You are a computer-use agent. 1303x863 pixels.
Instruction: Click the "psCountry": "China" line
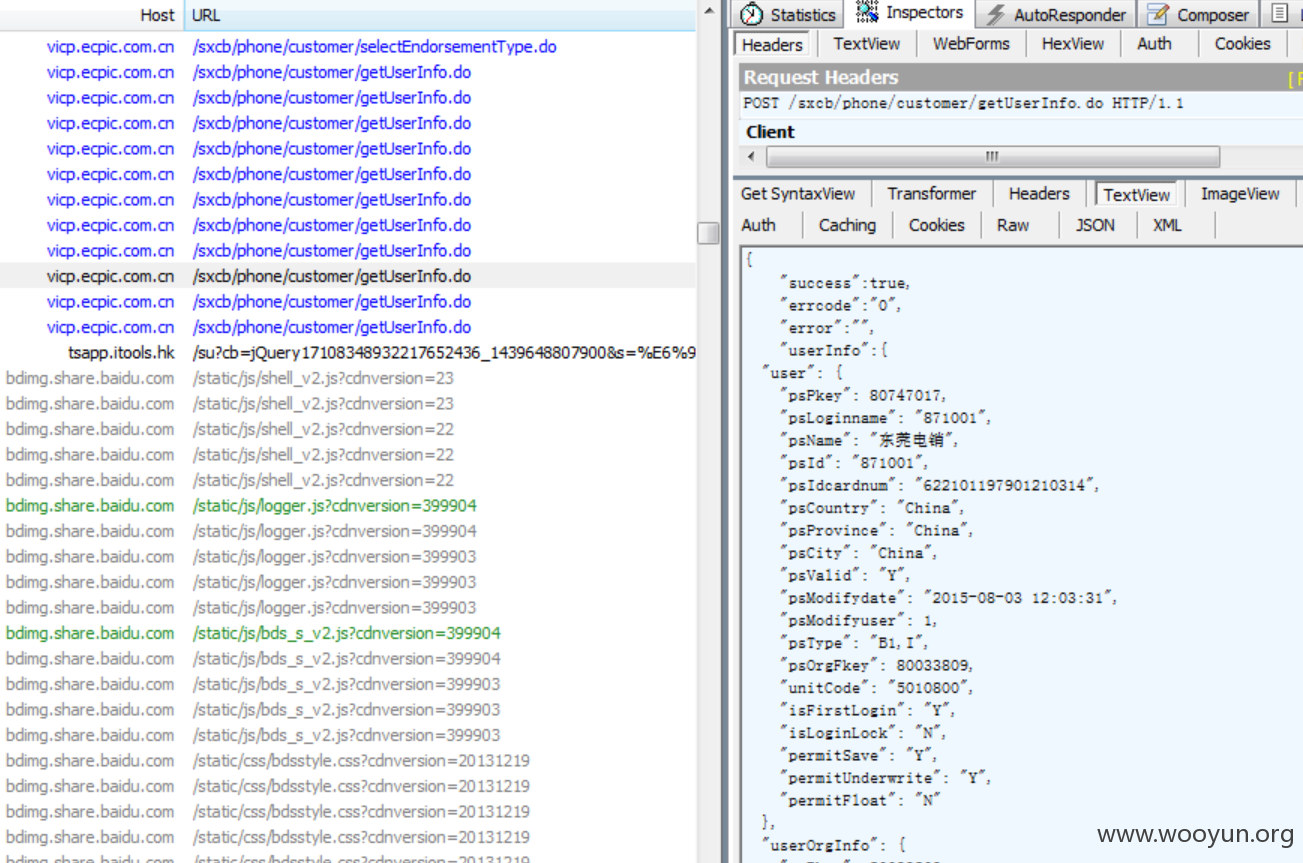(874, 508)
